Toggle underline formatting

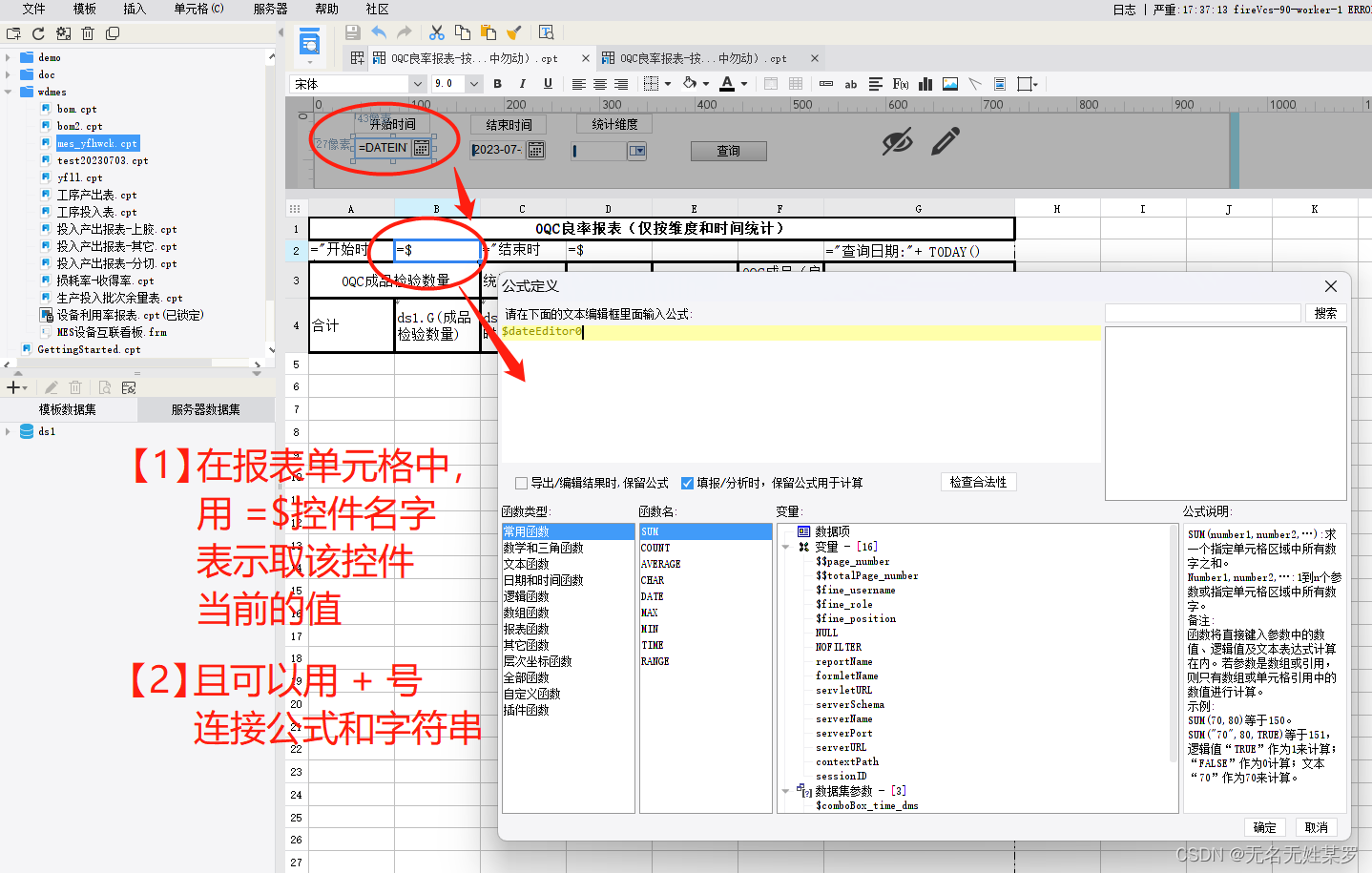pyautogui.click(x=548, y=84)
